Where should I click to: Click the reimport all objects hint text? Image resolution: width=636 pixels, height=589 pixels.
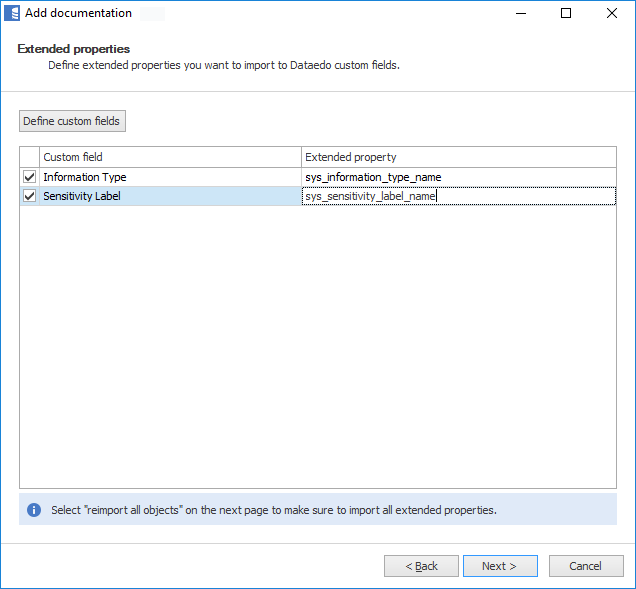pos(274,510)
